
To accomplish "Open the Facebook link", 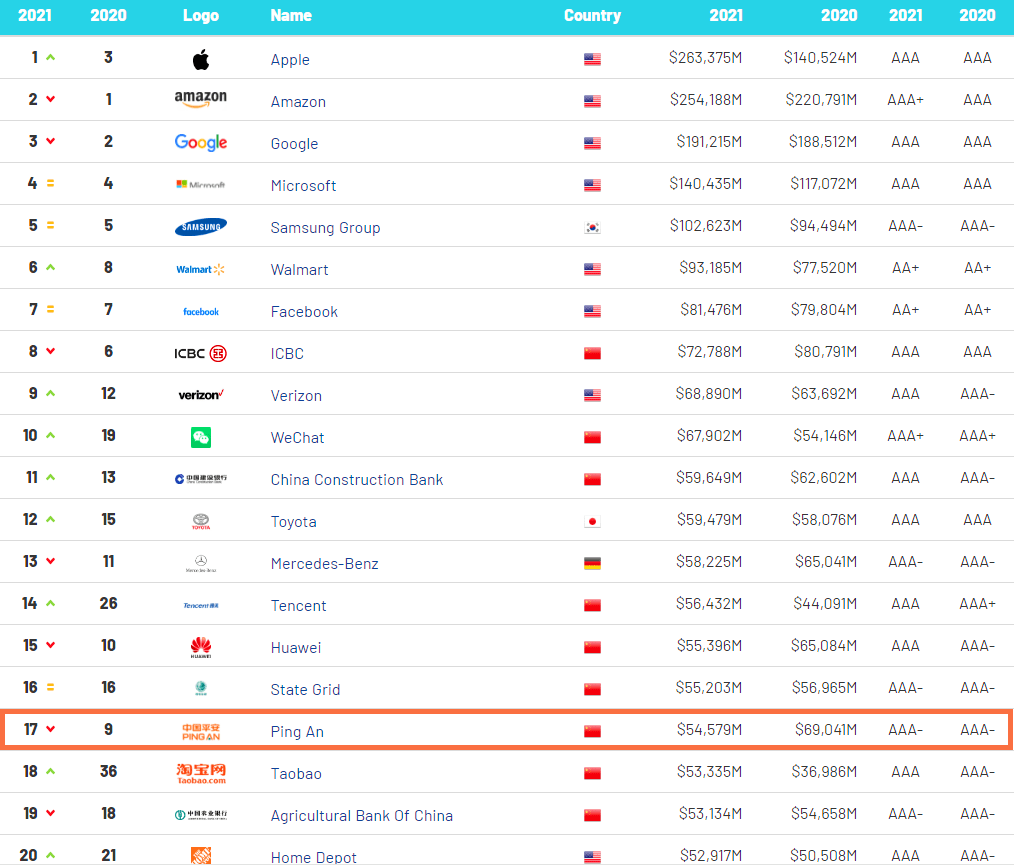I will coord(303,310).
